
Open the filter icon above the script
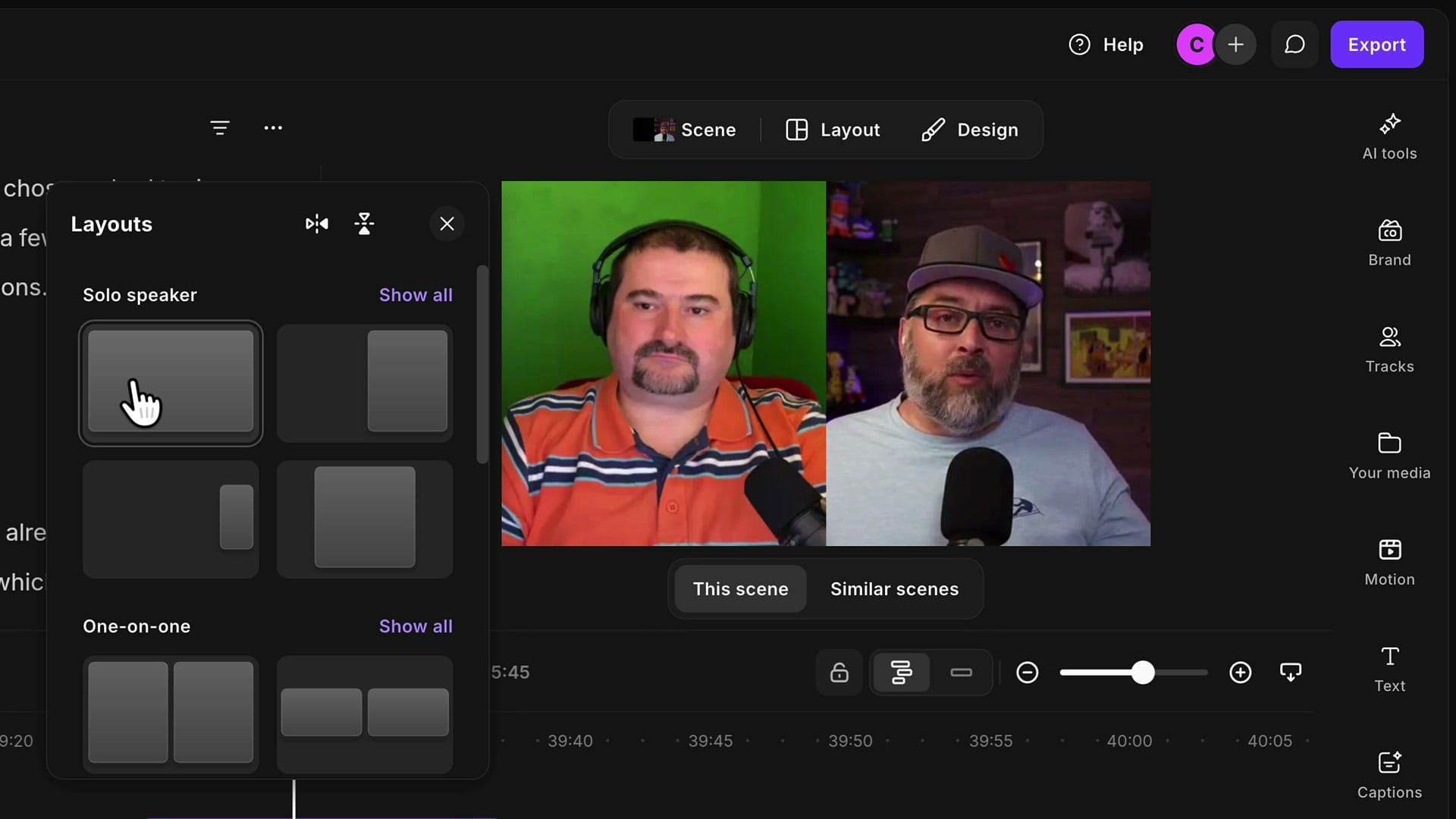tap(220, 128)
